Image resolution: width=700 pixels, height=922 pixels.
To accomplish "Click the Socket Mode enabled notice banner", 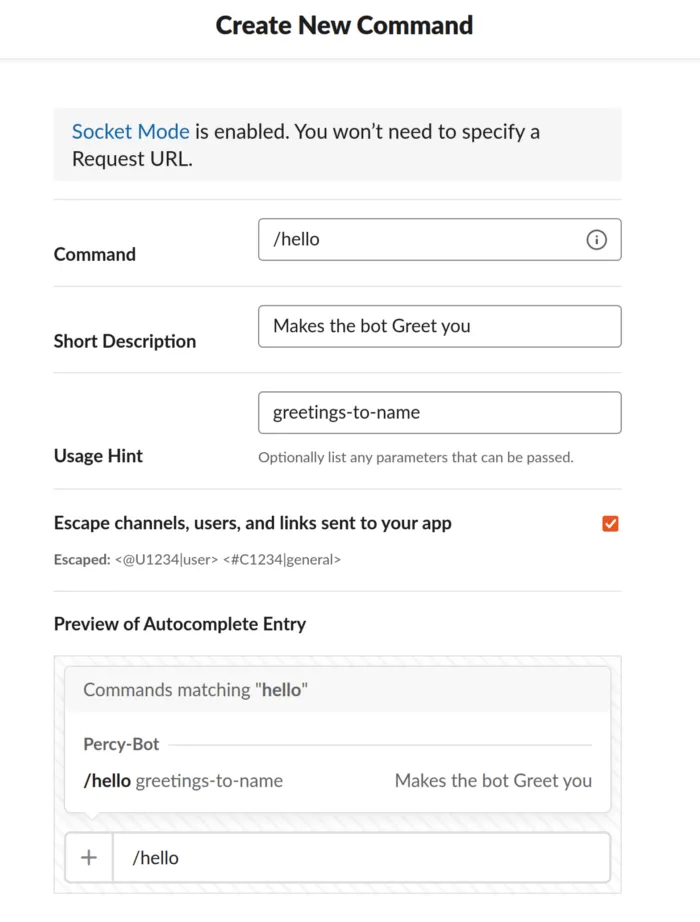I will [x=337, y=144].
